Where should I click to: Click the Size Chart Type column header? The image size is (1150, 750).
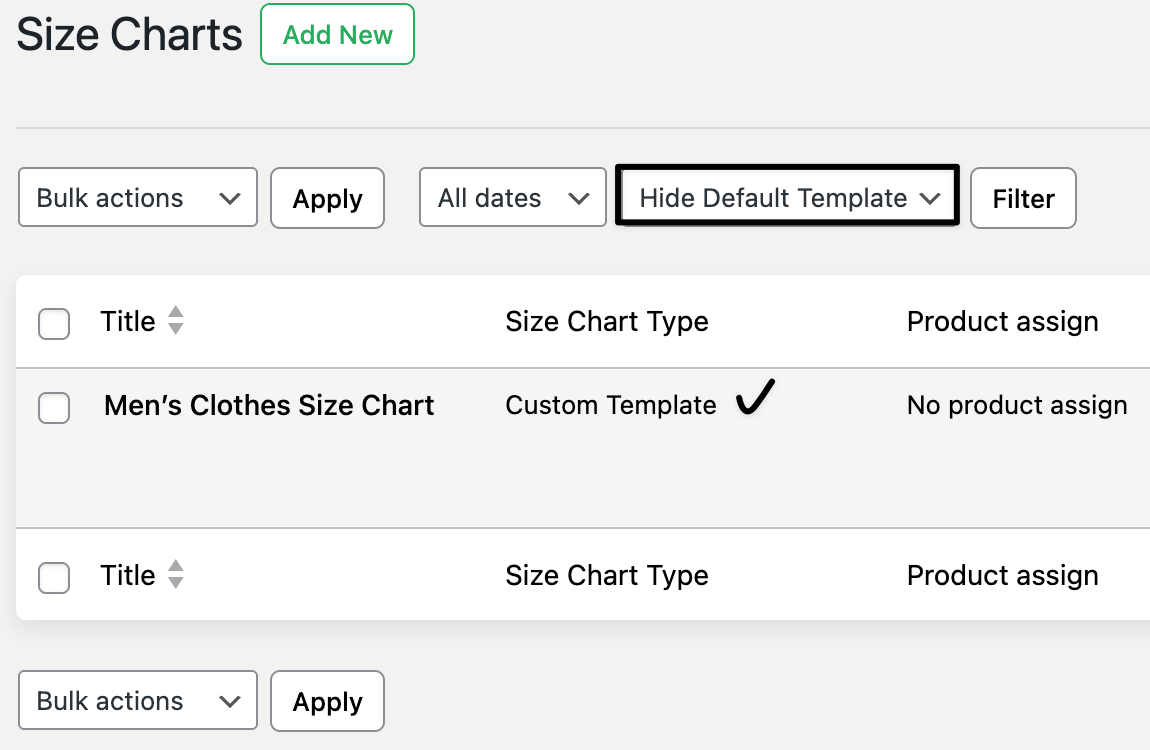coord(607,321)
